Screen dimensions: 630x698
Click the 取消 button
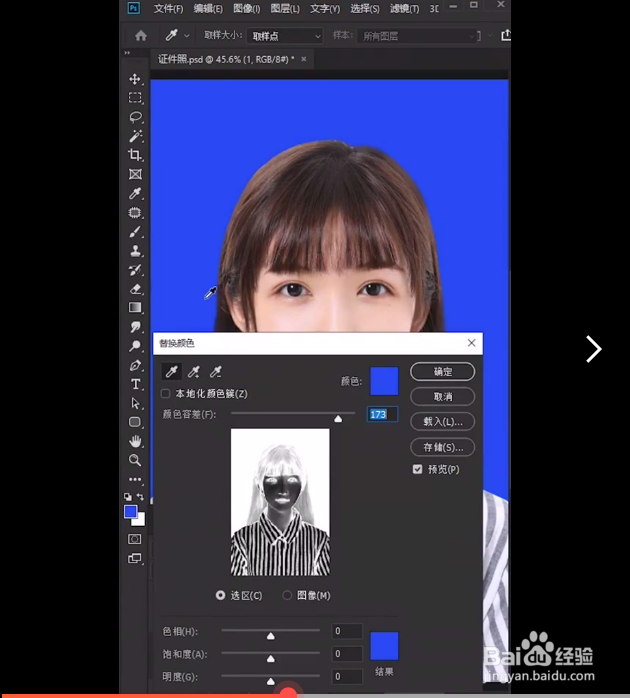(442, 397)
